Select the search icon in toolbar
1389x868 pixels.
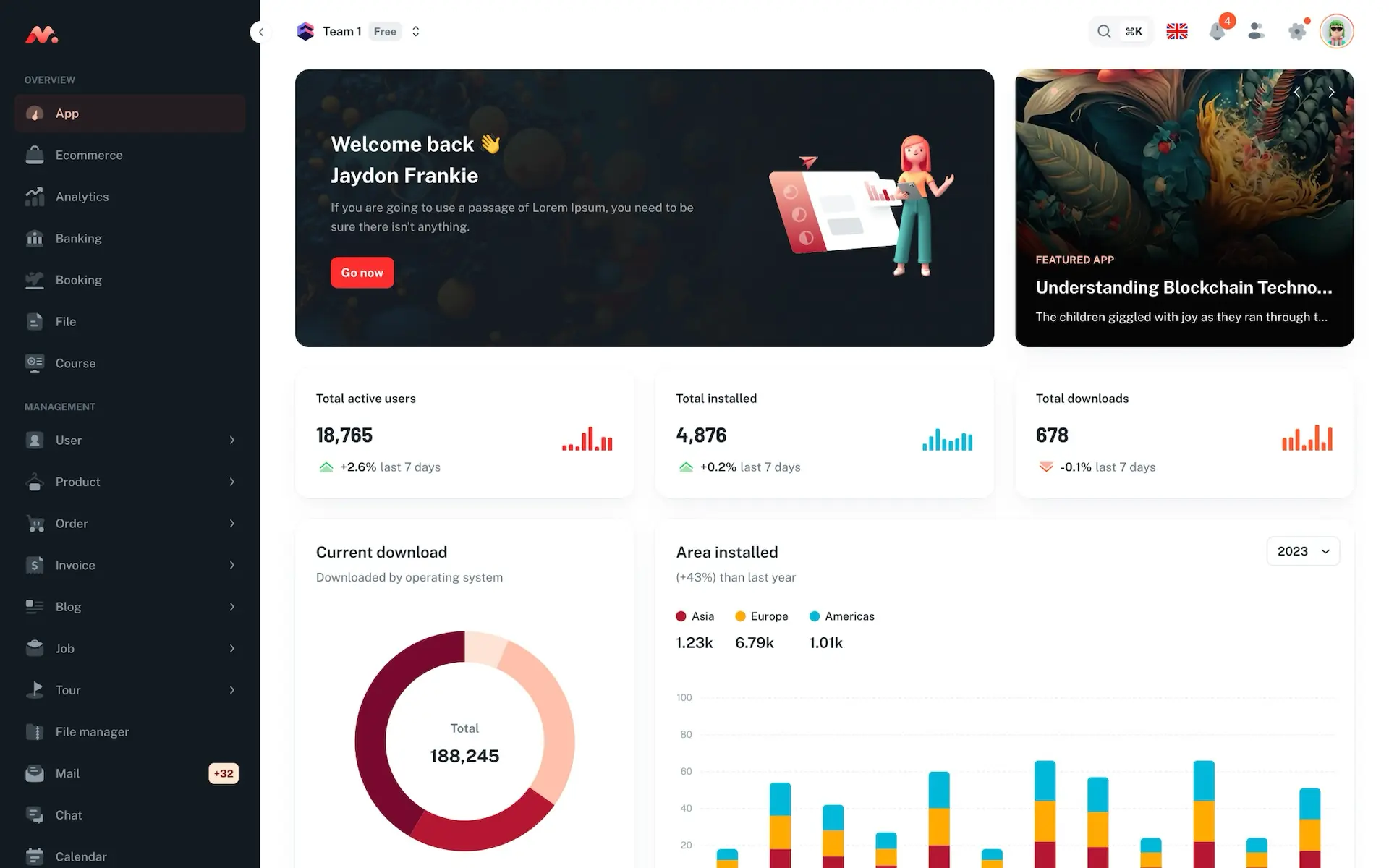[x=1103, y=31]
